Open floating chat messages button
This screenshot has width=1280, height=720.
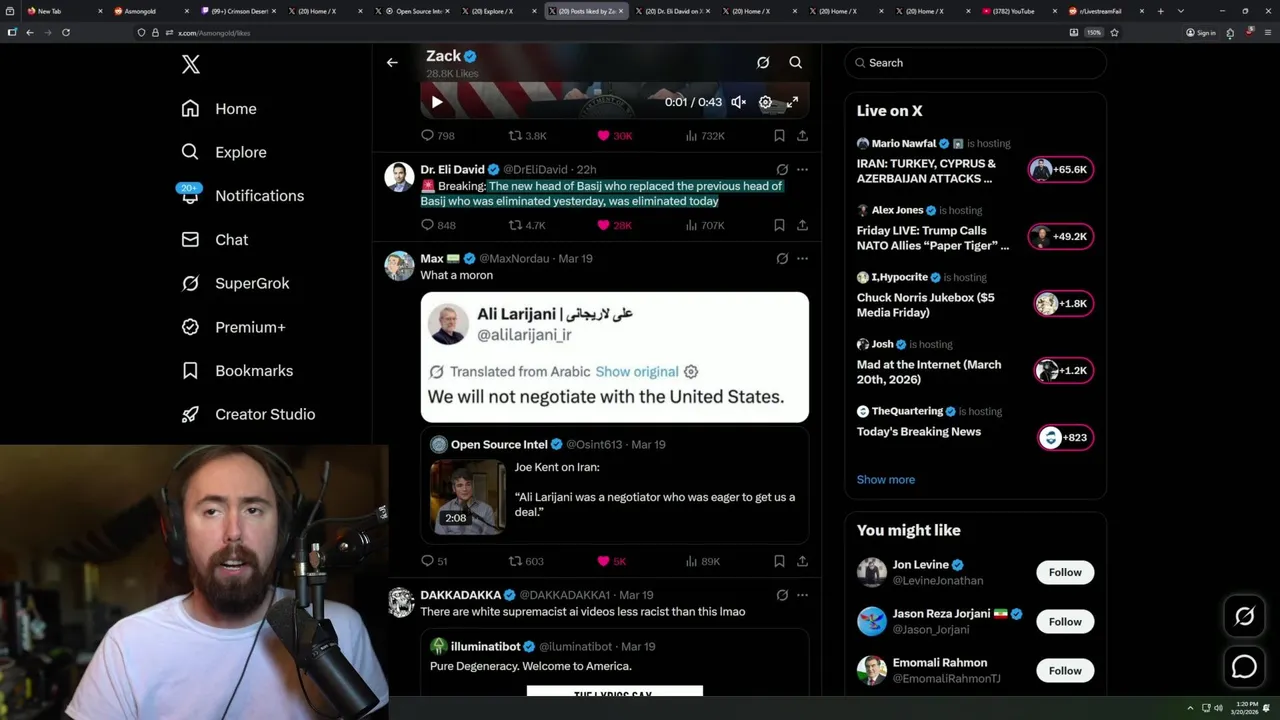click(x=1244, y=666)
